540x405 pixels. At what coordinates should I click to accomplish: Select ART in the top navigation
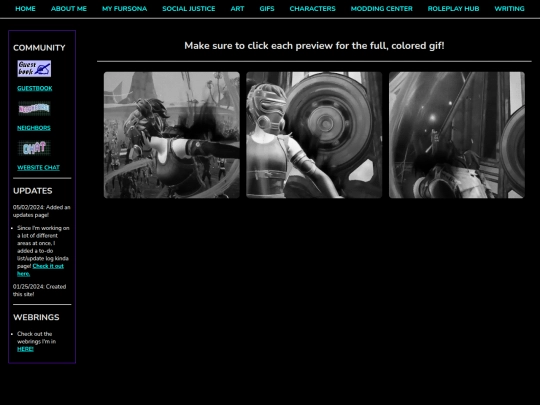[x=237, y=9]
